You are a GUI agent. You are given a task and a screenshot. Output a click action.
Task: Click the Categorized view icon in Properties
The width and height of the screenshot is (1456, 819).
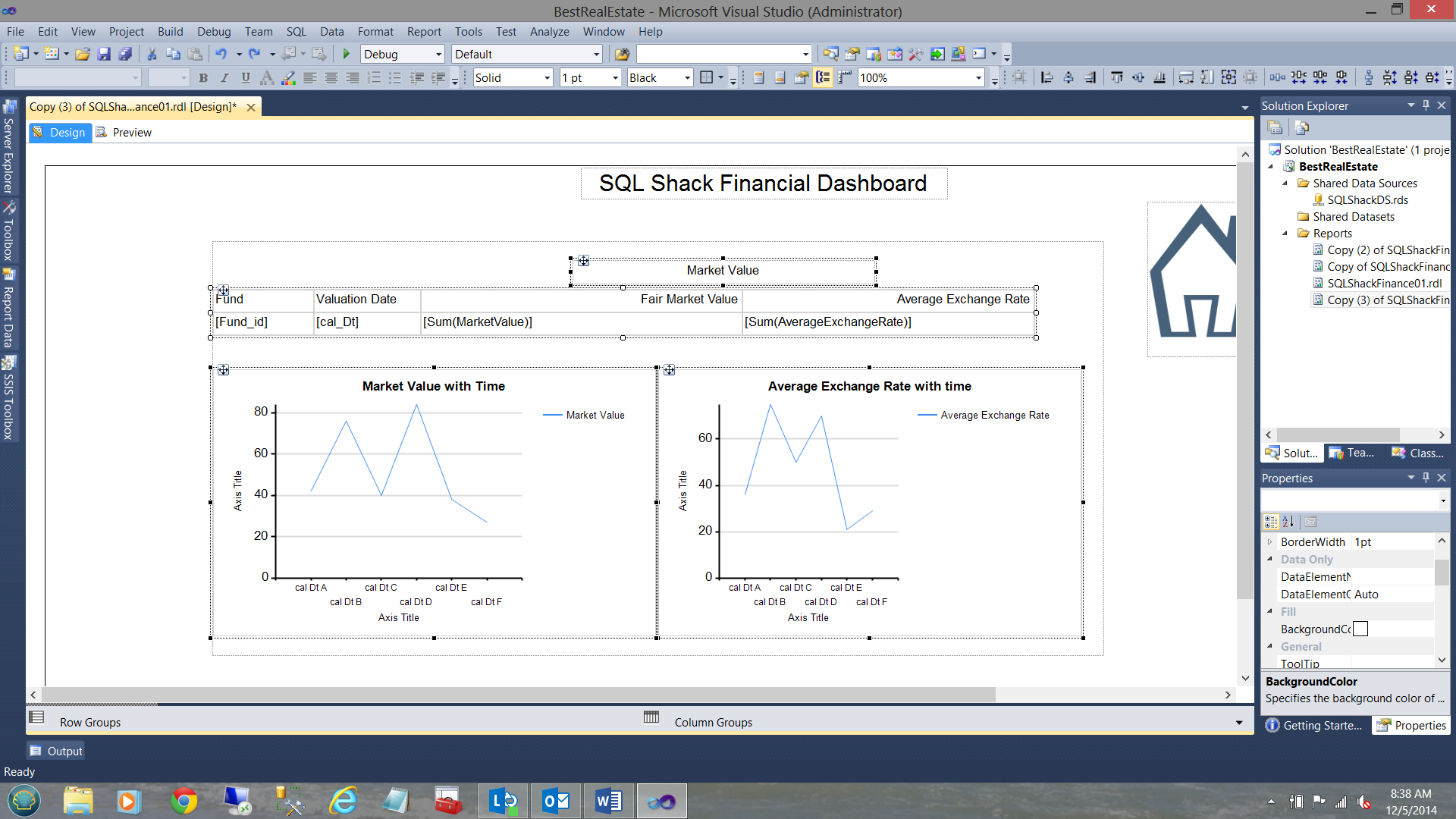tap(1271, 522)
